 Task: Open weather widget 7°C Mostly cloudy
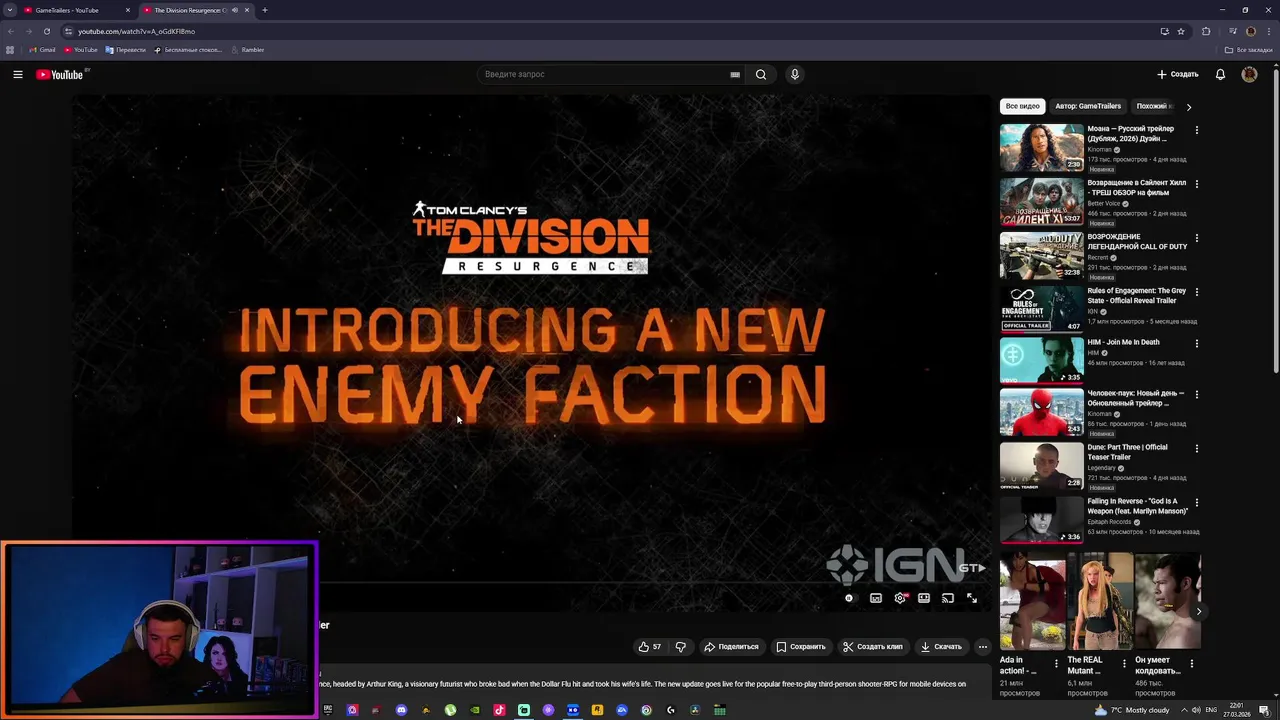(x=1131, y=710)
